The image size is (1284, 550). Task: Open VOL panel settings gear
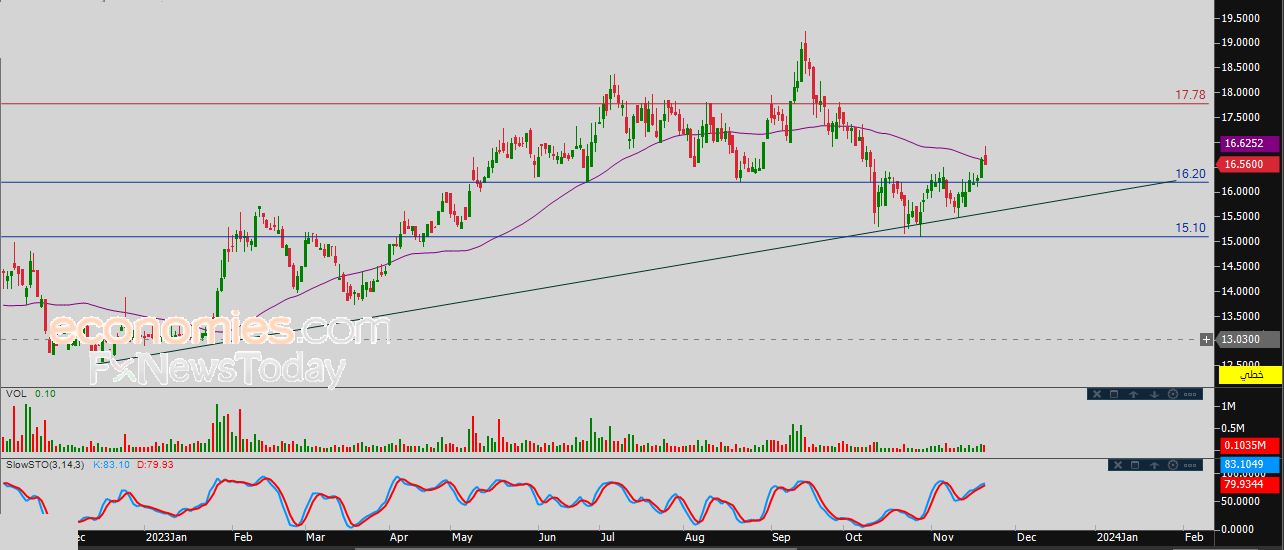point(1172,394)
